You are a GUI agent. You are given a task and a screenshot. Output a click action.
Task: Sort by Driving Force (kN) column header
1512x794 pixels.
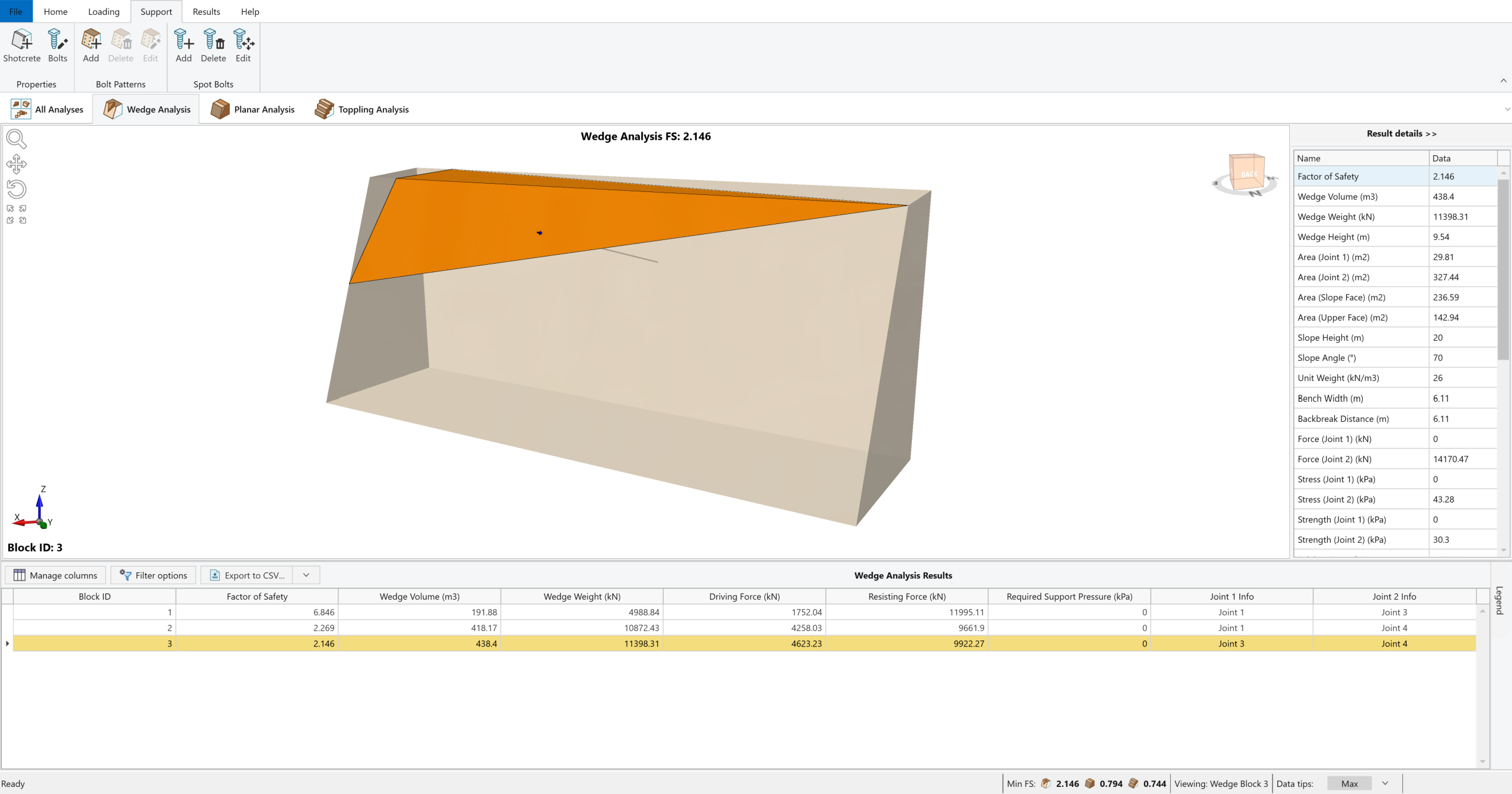click(x=744, y=597)
